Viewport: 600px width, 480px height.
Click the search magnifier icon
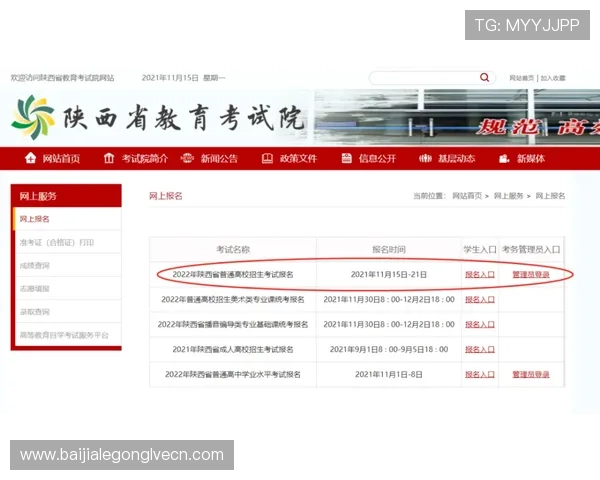[484, 78]
